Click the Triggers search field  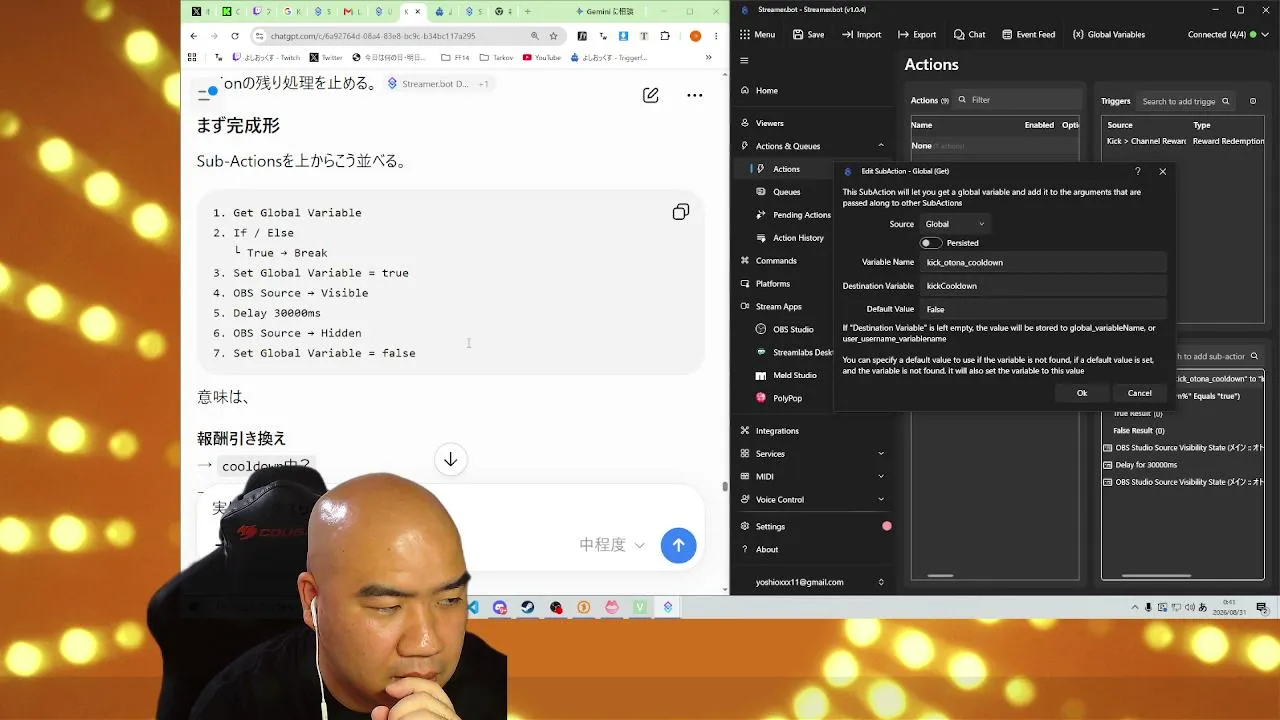(x=1187, y=101)
